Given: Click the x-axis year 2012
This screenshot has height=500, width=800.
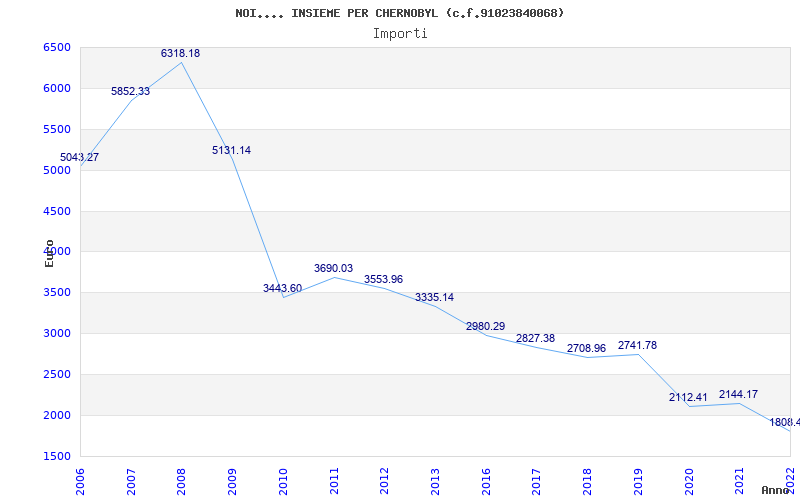Looking at the screenshot, I should click(x=385, y=481).
